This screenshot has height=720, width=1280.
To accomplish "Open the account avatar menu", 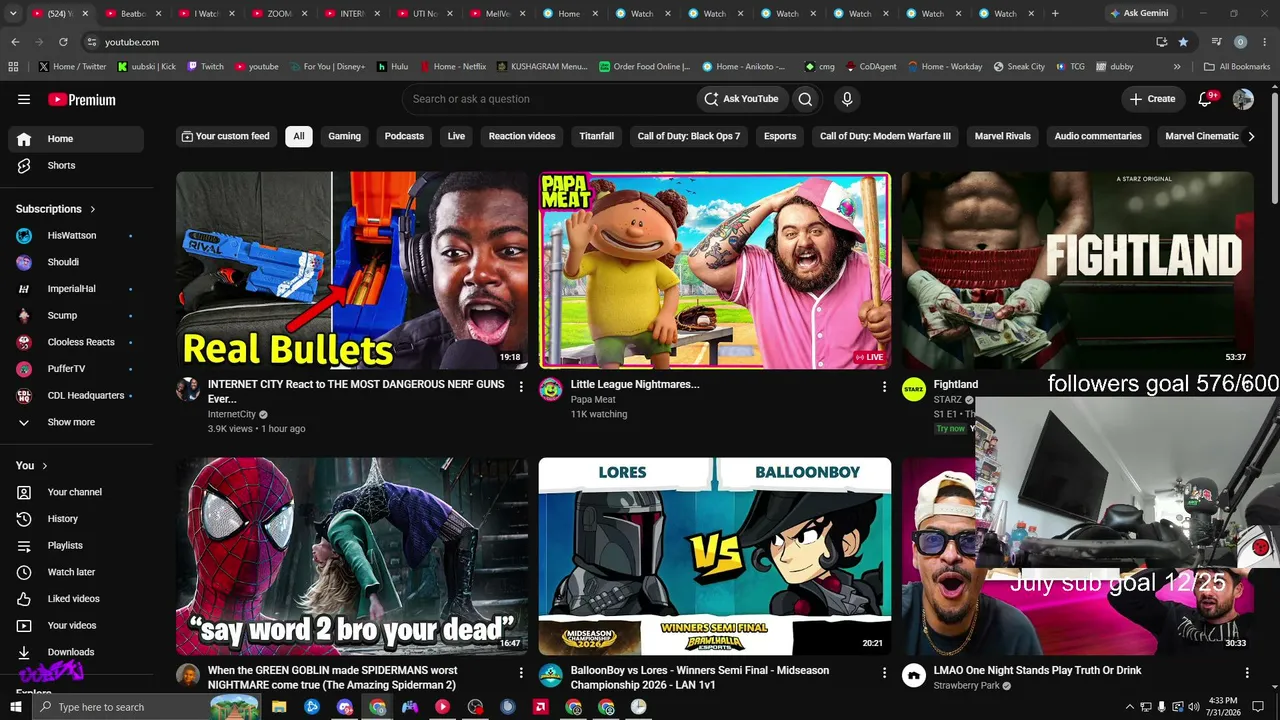I will click(1243, 99).
